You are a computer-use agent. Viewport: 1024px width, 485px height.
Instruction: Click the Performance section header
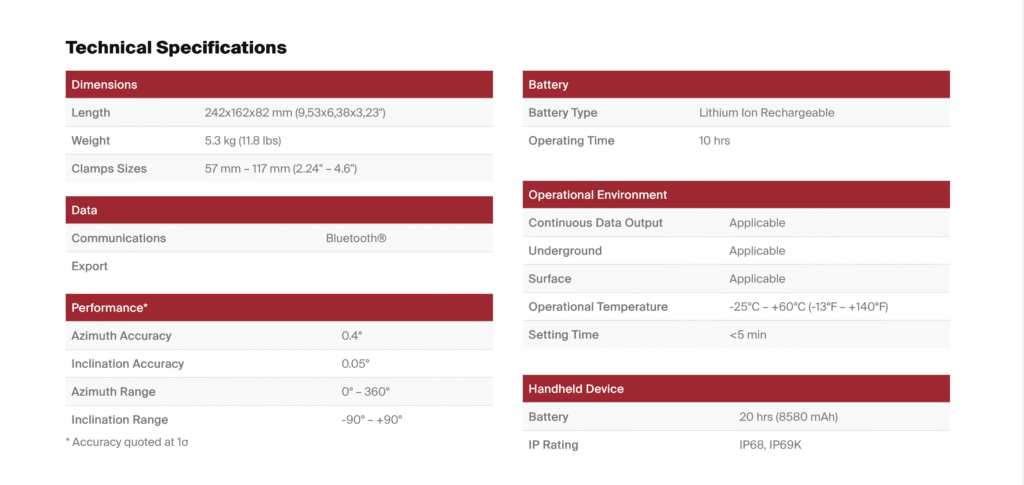point(109,308)
